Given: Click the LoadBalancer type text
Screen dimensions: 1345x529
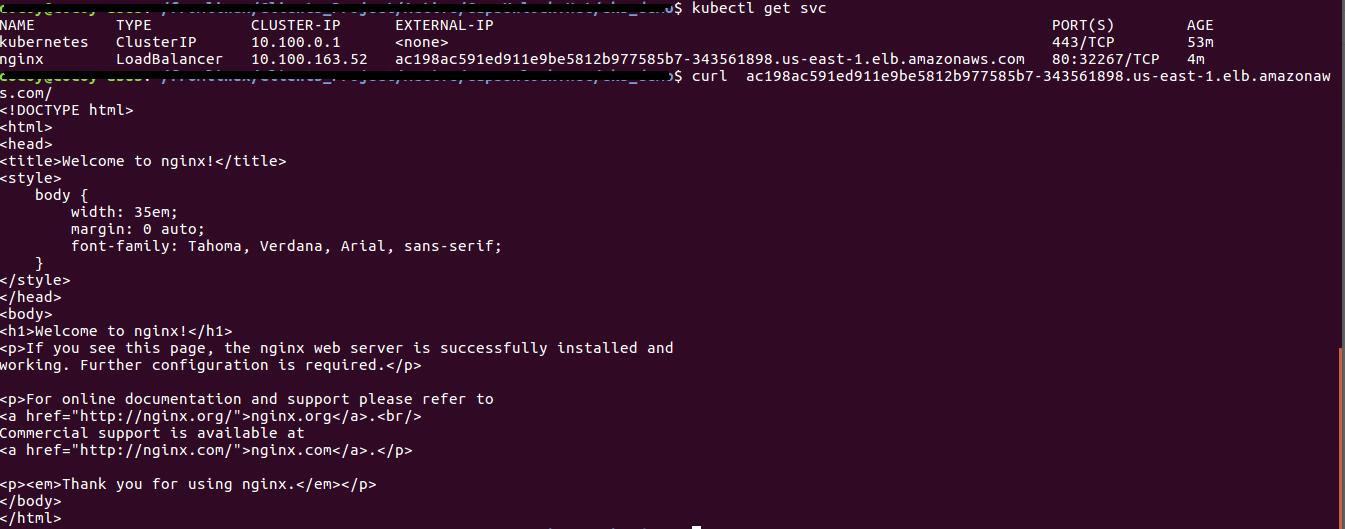Looking at the screenshot, I should 169,59.
